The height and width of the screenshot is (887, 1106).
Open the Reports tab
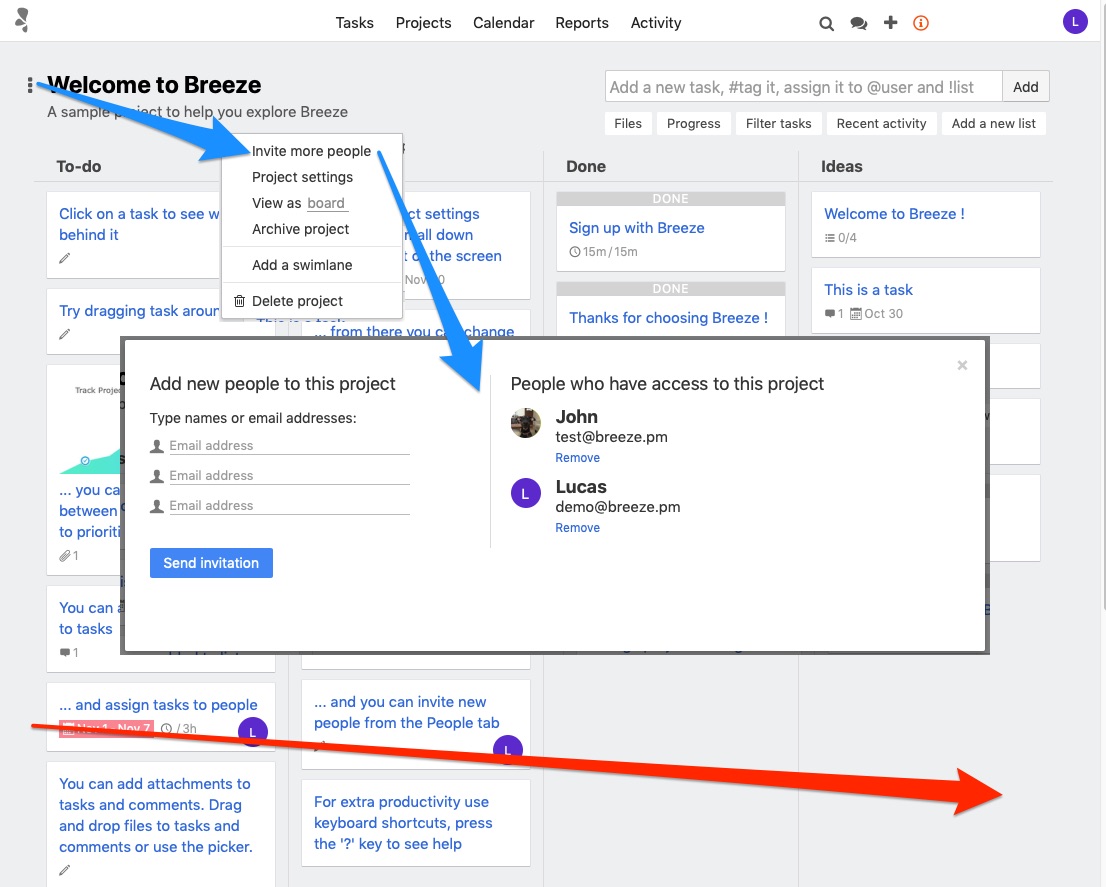point(582,23)
